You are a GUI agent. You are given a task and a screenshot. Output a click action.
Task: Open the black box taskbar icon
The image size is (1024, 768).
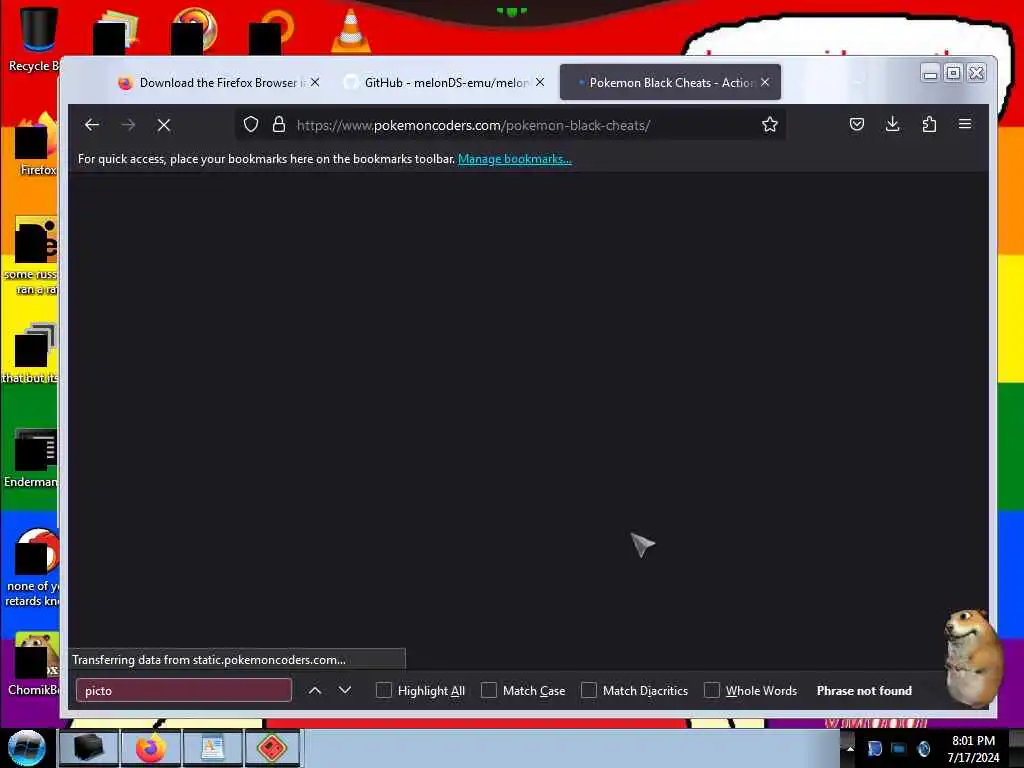point(88,748)
